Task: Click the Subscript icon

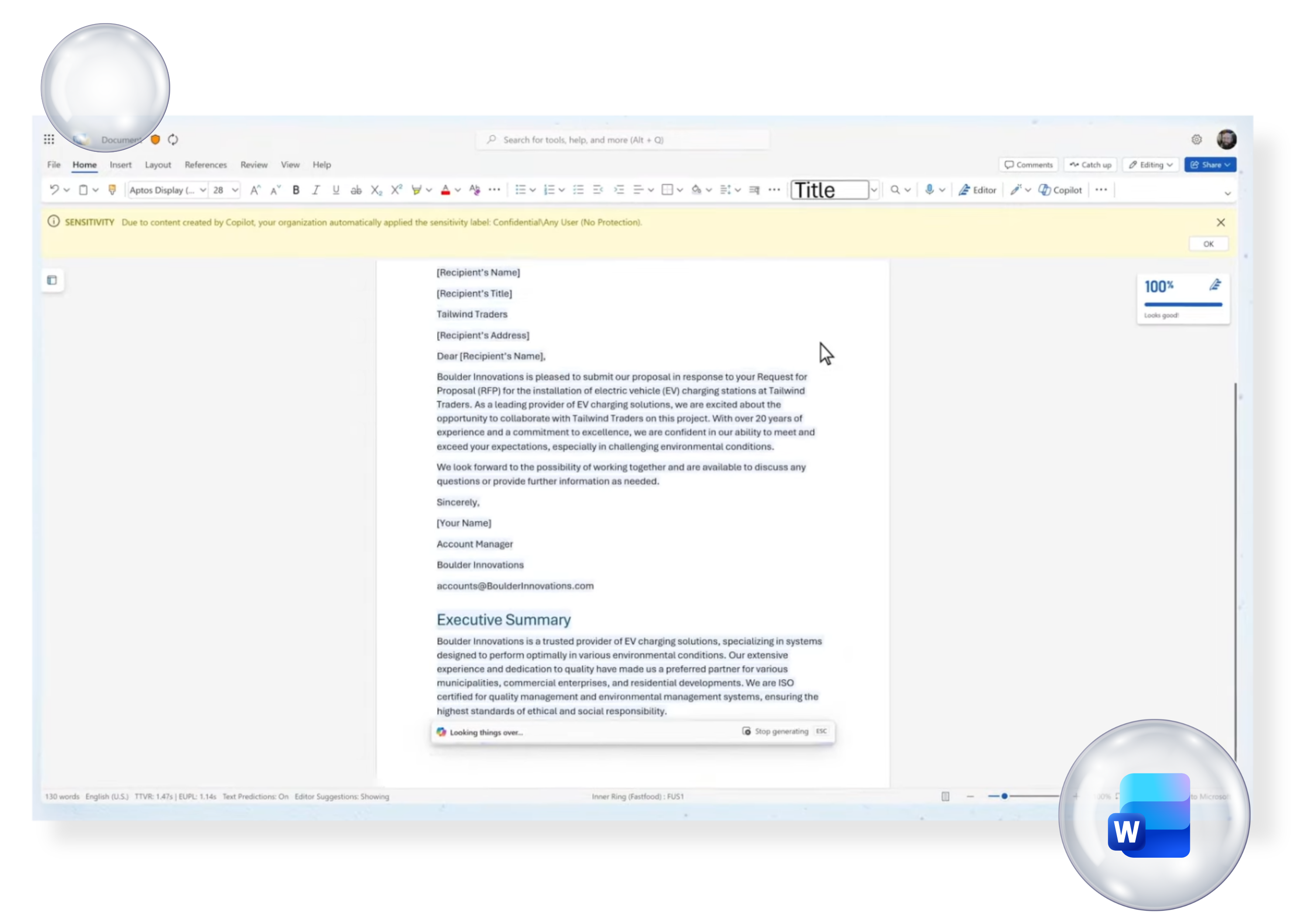Action: pyautogui.click(x=376, y=190)
